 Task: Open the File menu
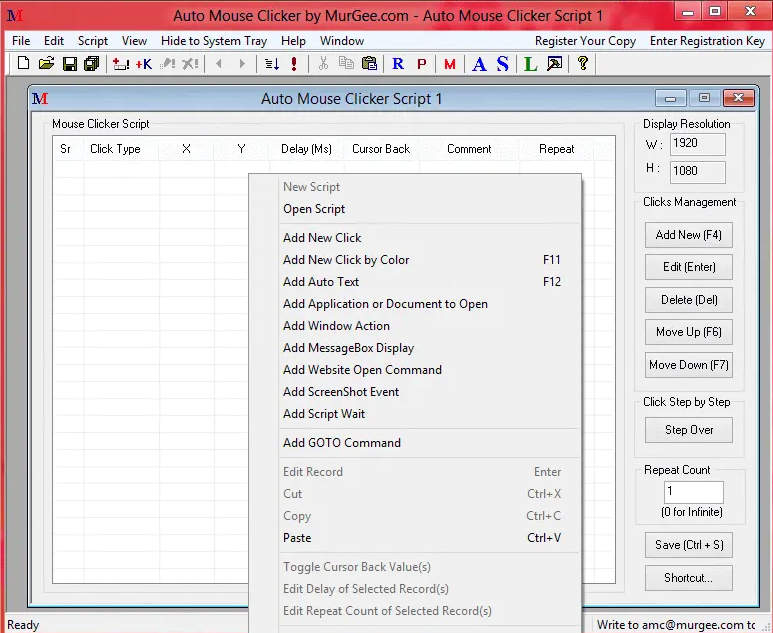[x=21, y=41]
